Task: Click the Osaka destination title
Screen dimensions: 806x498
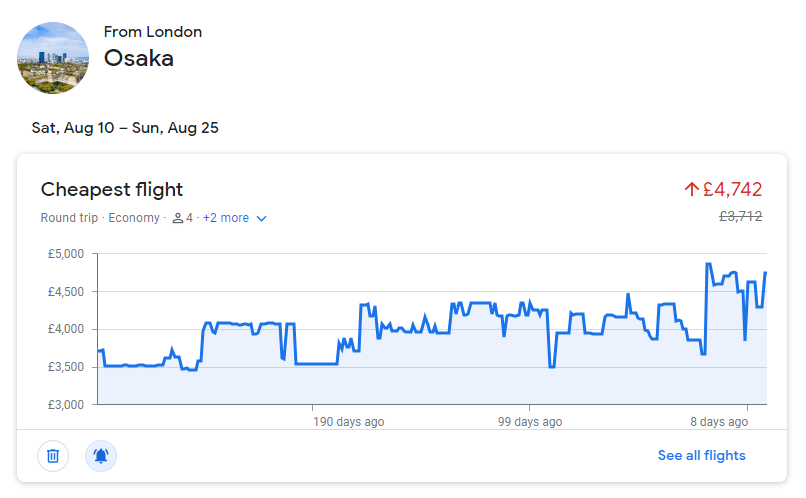Action: click(139, 59)
